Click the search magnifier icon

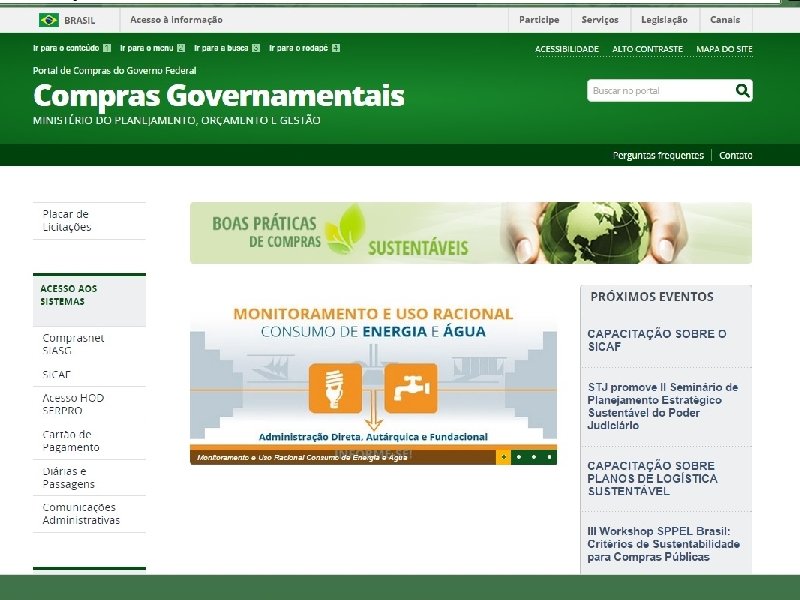(x=743, y=91)
